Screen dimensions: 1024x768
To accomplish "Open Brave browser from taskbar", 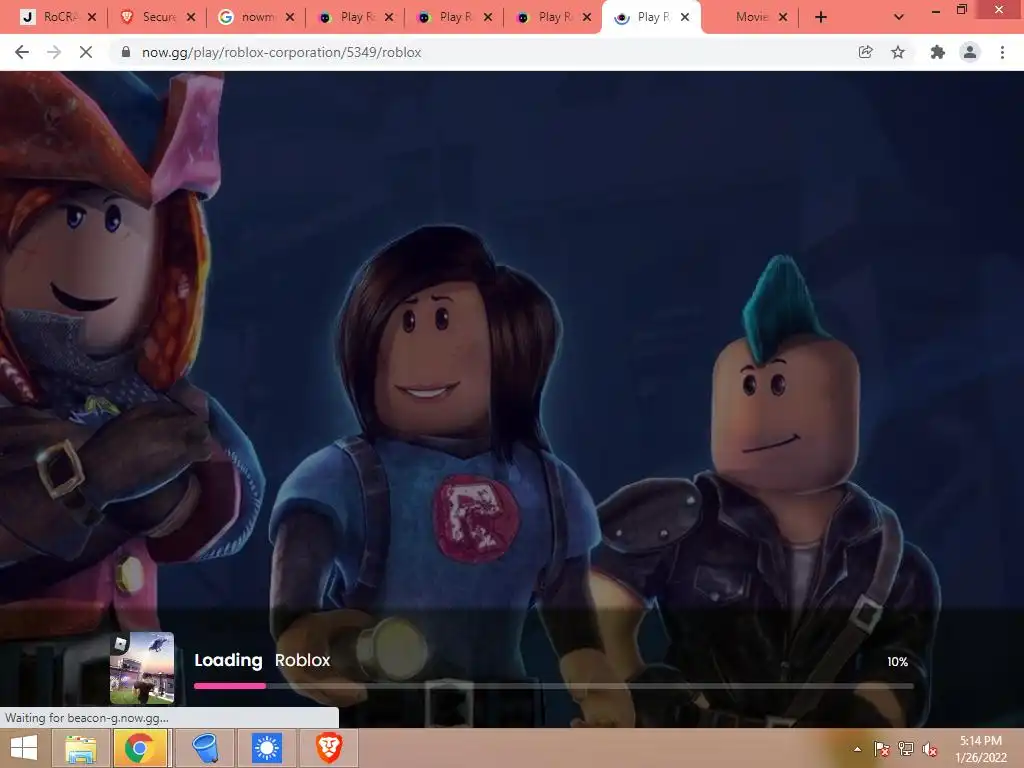I will click(x=329, y=748).
